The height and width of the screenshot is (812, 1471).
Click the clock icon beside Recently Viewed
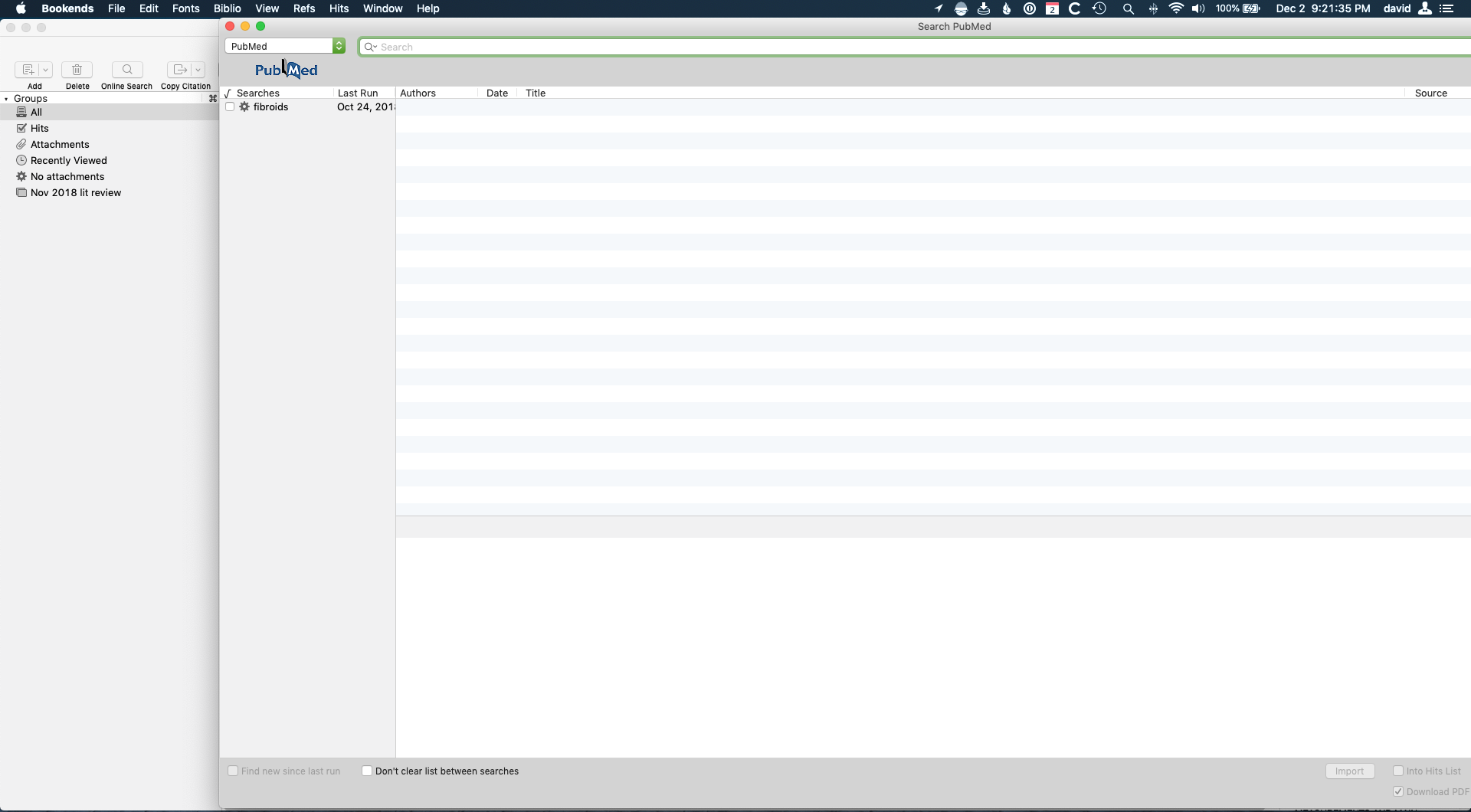21,160
